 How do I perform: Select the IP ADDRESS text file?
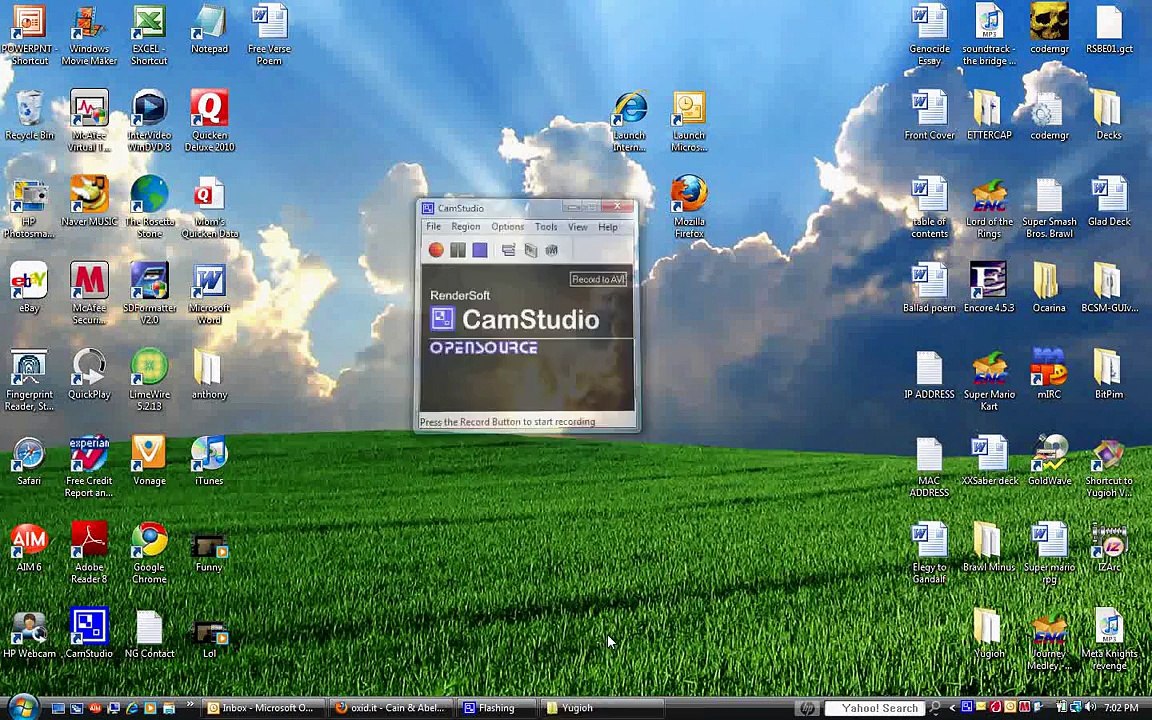[x=929, y=375]
